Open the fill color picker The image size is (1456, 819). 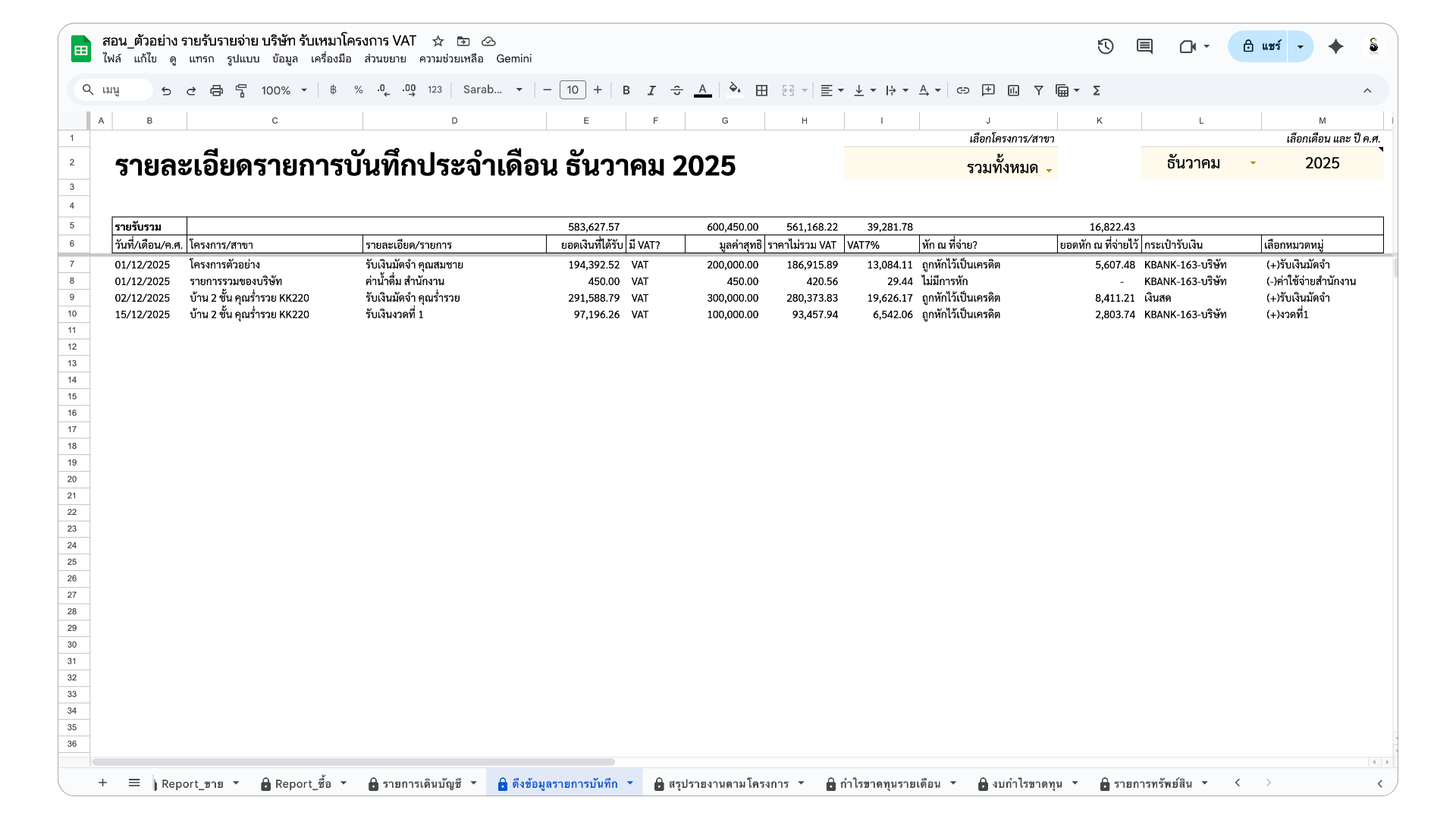click(x=735, y=89)
